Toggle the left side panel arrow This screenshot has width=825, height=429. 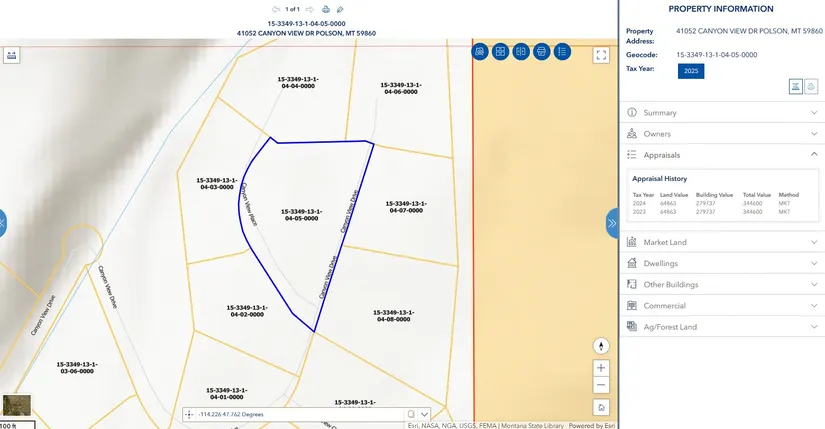(x=3, y=222)
